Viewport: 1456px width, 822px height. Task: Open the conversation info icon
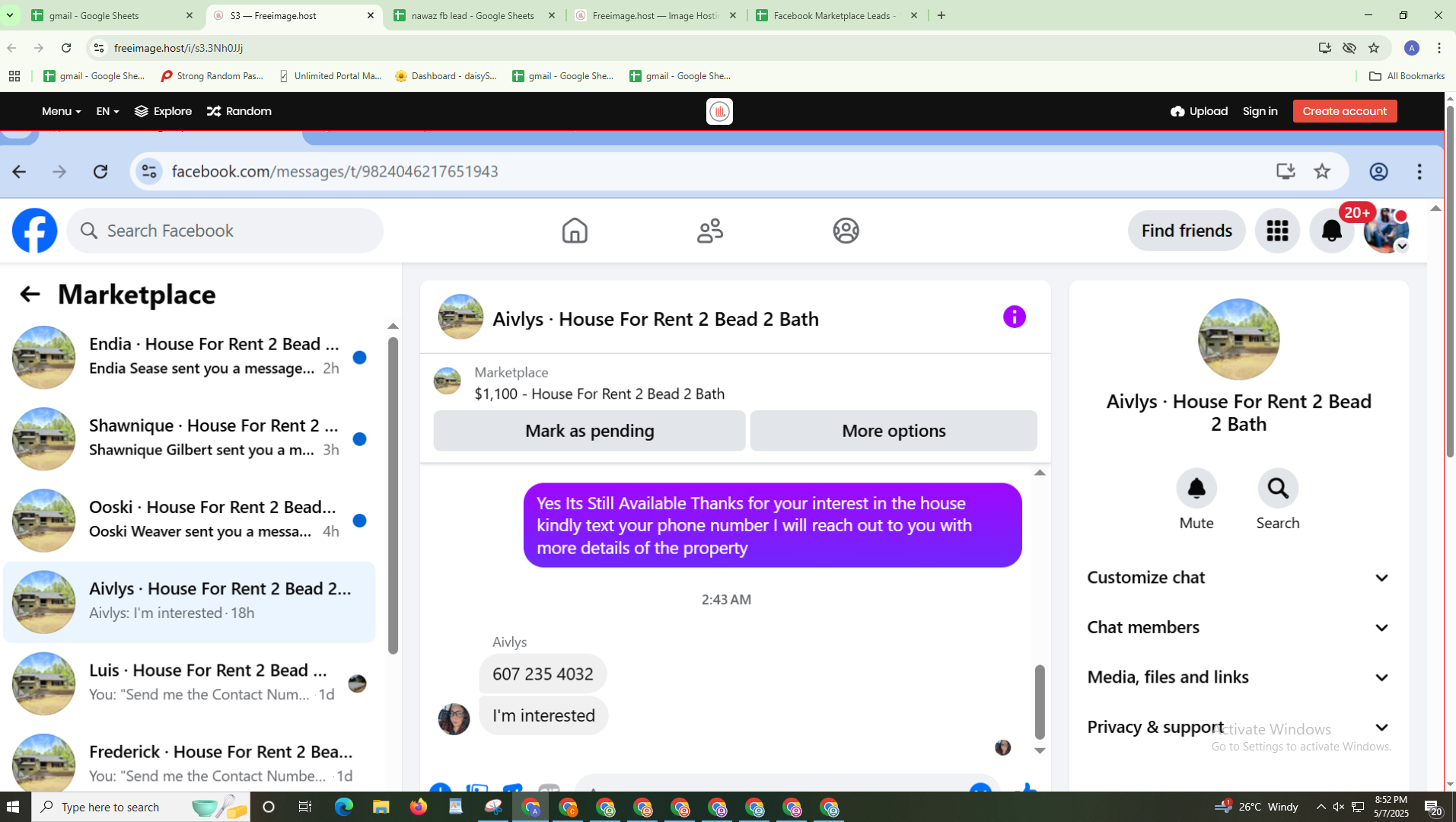pyautogui.click(x=1014, y=317)
